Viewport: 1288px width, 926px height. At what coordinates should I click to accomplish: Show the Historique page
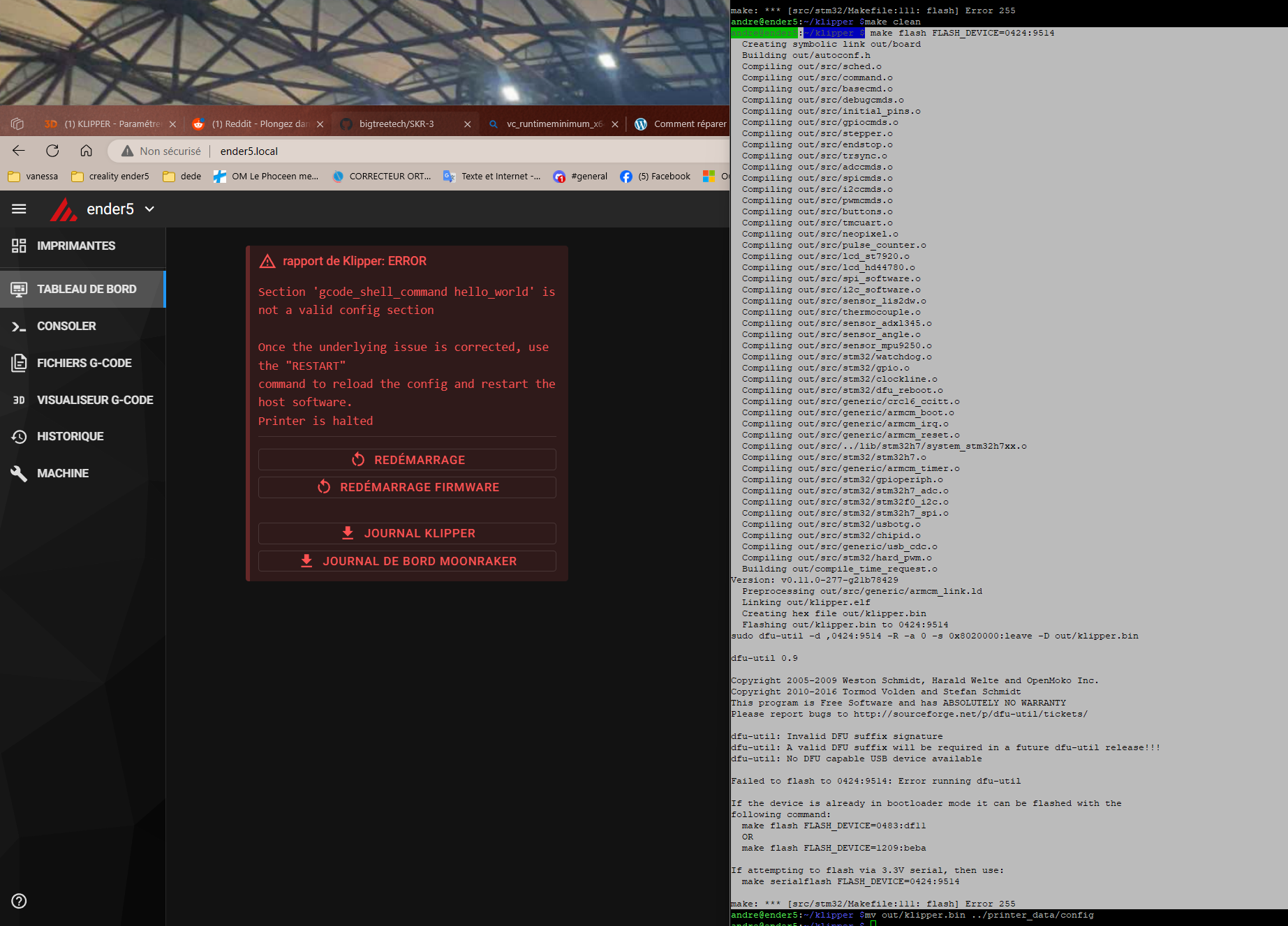[82, 436]
